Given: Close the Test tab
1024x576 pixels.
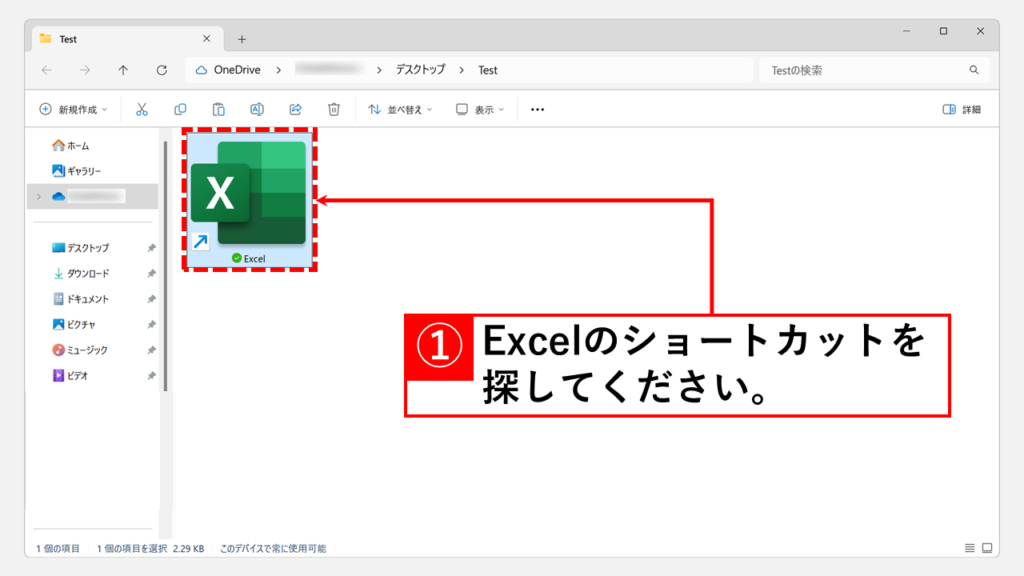Looking at the screenshot, I should [206, 39].
